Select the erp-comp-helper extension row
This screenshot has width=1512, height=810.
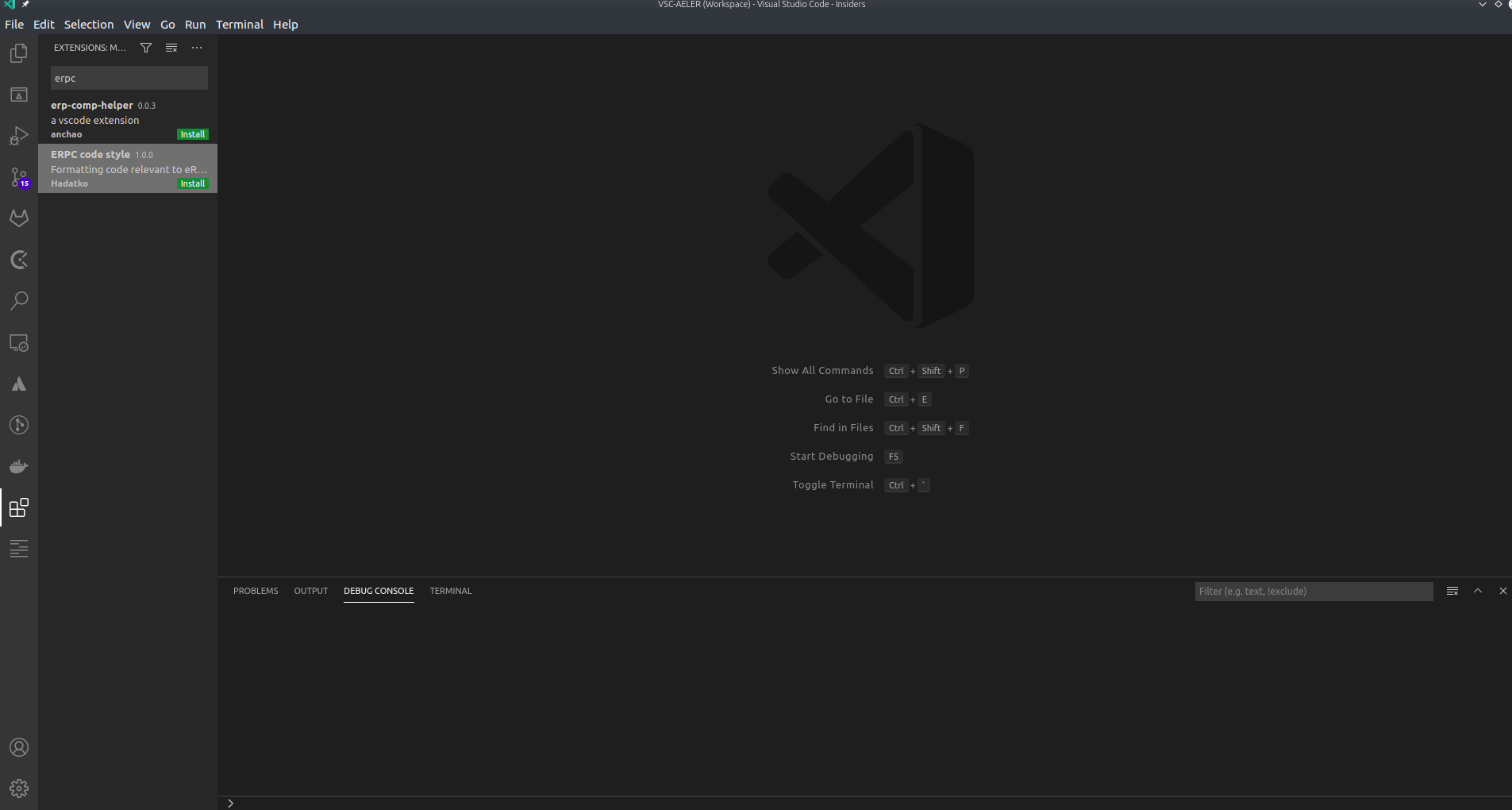point(128,119)
